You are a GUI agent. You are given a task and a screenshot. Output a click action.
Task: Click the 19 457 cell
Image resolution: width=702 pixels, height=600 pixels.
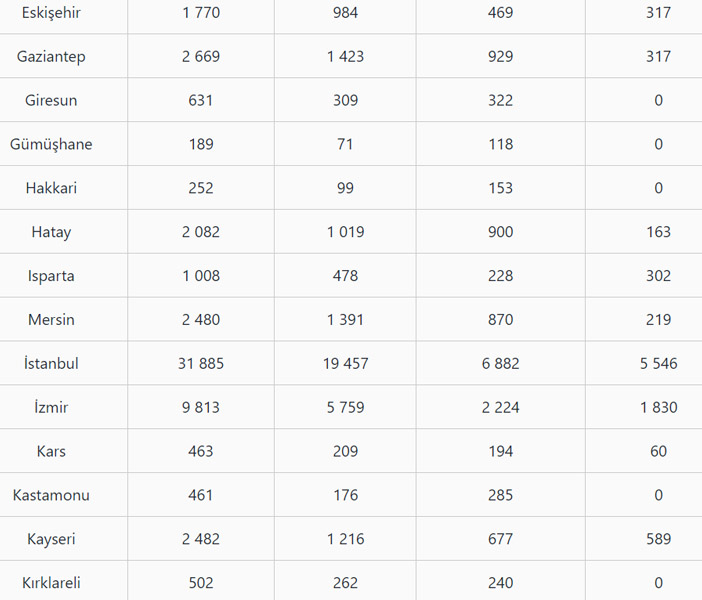tap(345, 364)
